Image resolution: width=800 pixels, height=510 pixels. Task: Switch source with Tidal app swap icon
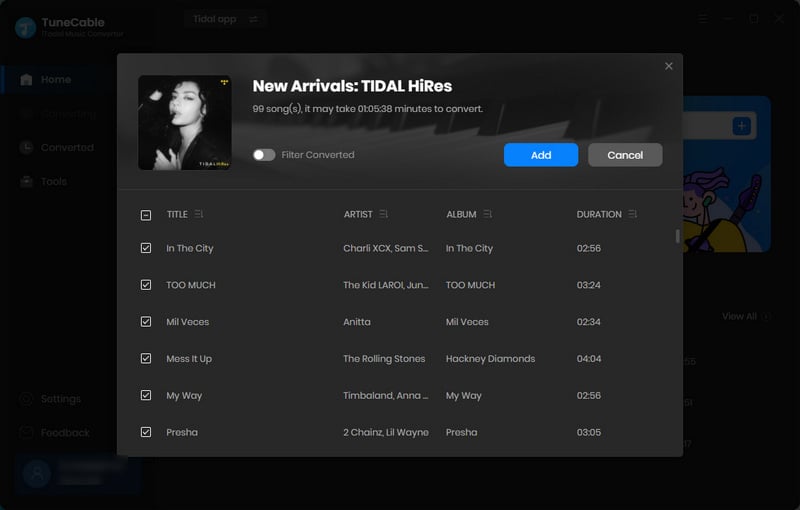(254, 19)
